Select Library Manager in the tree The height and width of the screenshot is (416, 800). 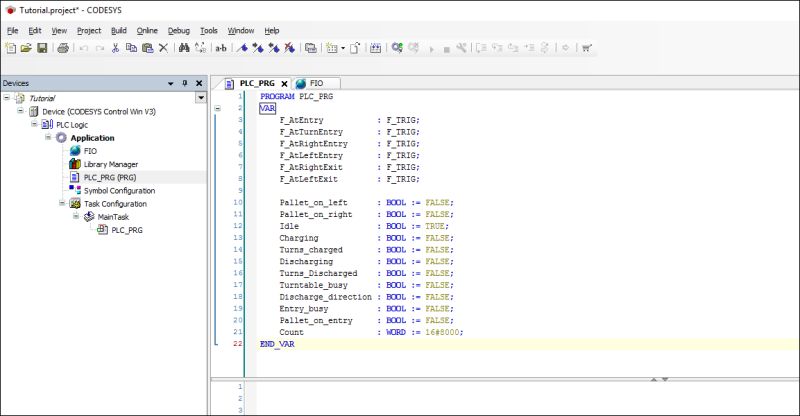point(111,164)
